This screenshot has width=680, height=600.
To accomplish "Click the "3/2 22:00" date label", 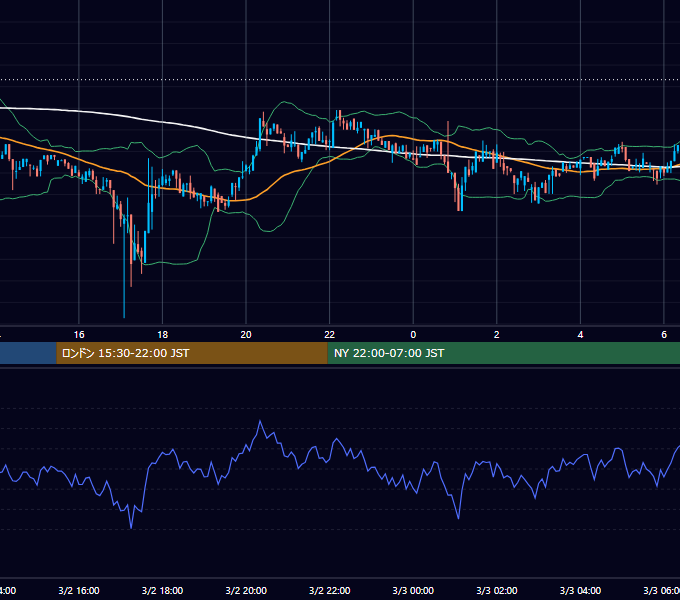I will [x=330, y=590].
